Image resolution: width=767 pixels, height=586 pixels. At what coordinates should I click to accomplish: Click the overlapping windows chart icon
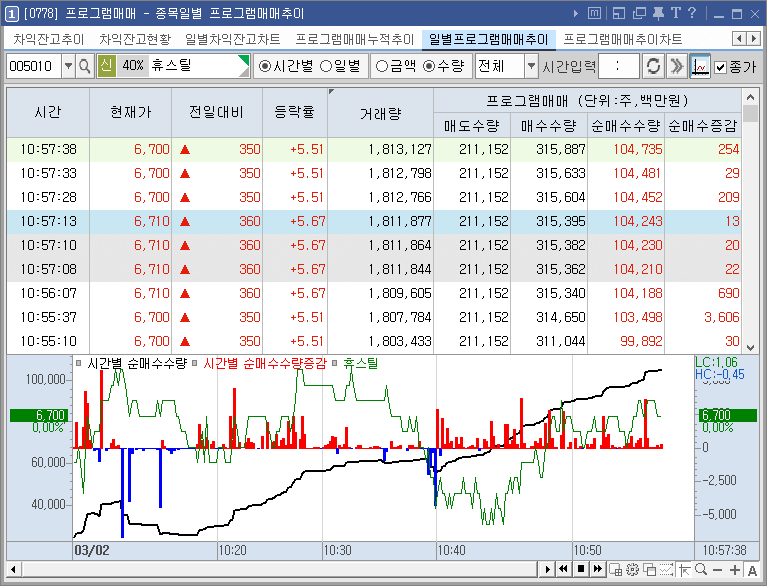click(650, 569)
